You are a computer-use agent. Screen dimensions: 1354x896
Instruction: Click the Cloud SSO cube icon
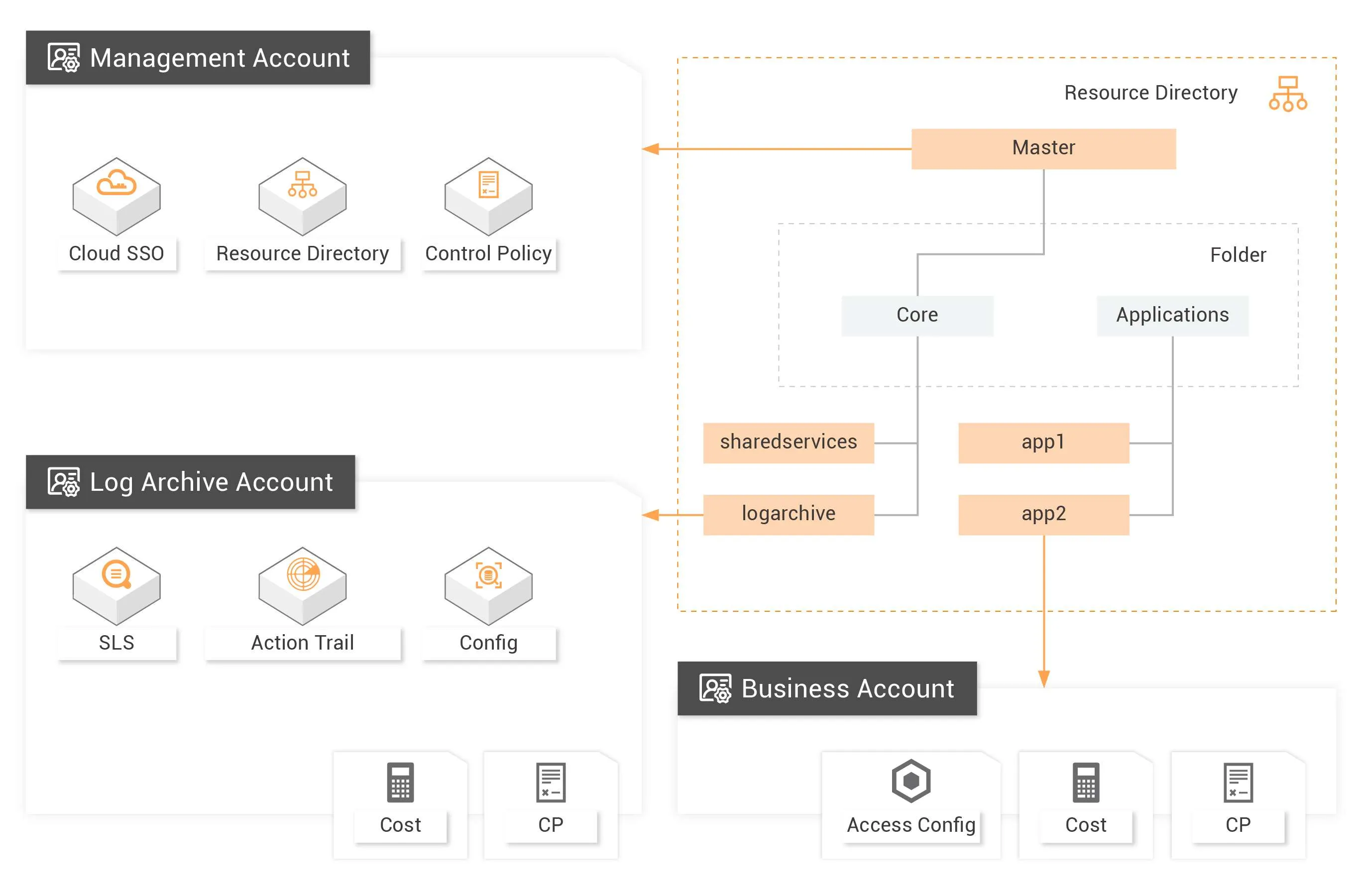click(x=116, y=196)
